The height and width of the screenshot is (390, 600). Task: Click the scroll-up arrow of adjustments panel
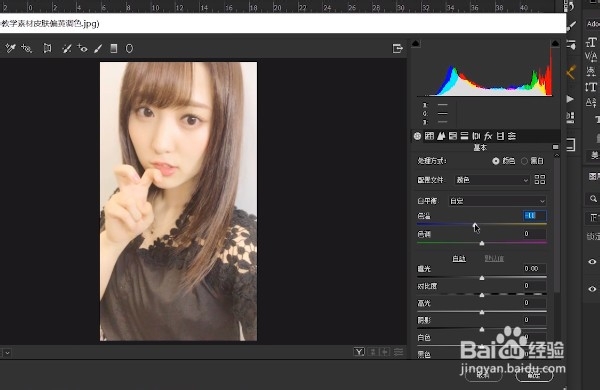click(557, 155)
